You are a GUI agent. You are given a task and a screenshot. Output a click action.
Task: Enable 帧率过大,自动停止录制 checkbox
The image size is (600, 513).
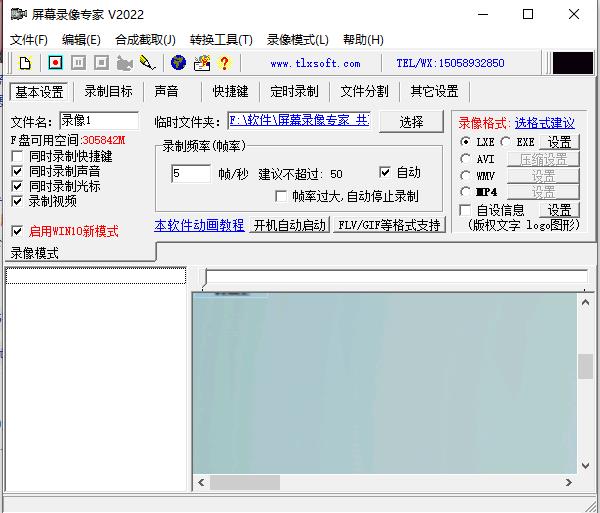coord(281,196)
